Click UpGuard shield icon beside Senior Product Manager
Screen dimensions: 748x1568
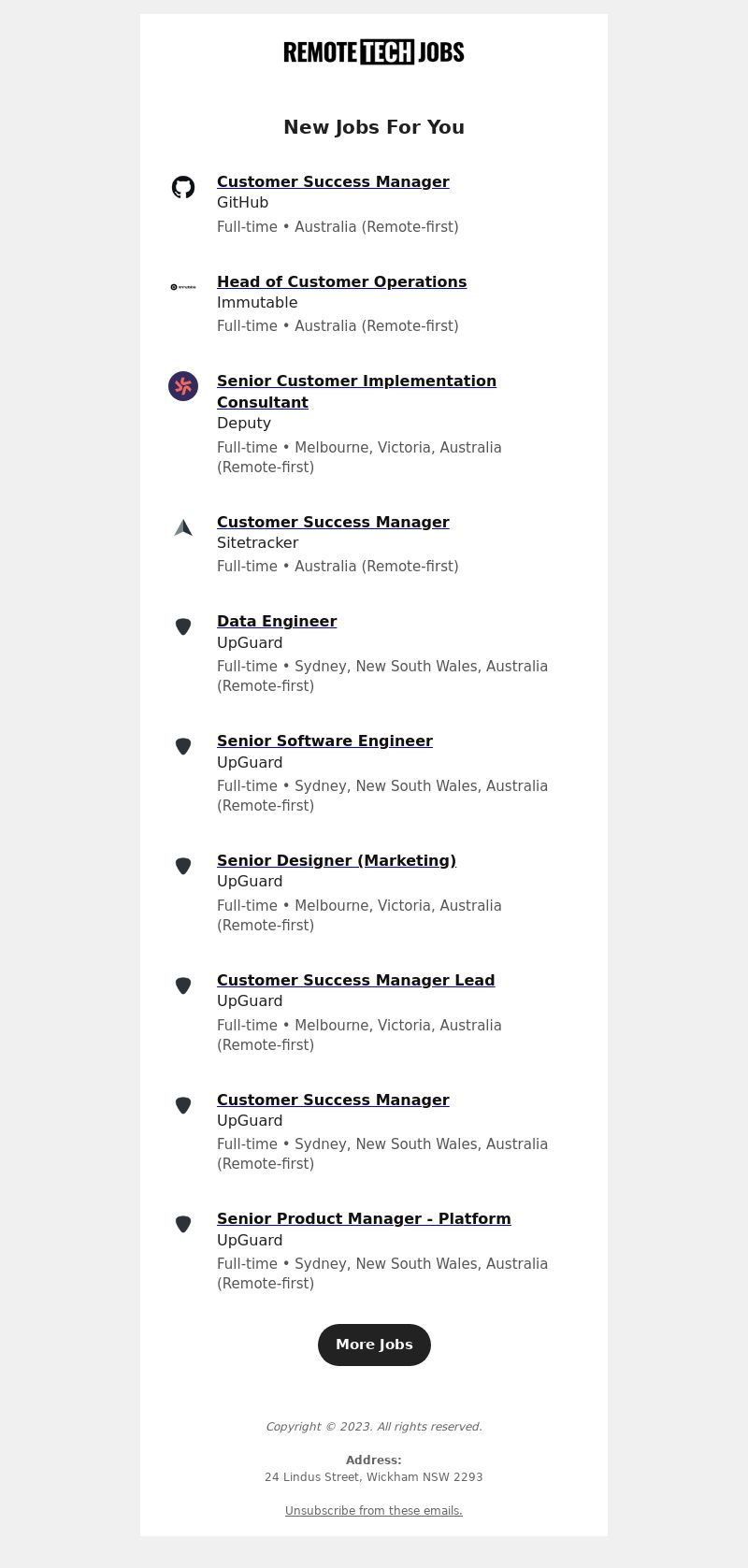183,1224
